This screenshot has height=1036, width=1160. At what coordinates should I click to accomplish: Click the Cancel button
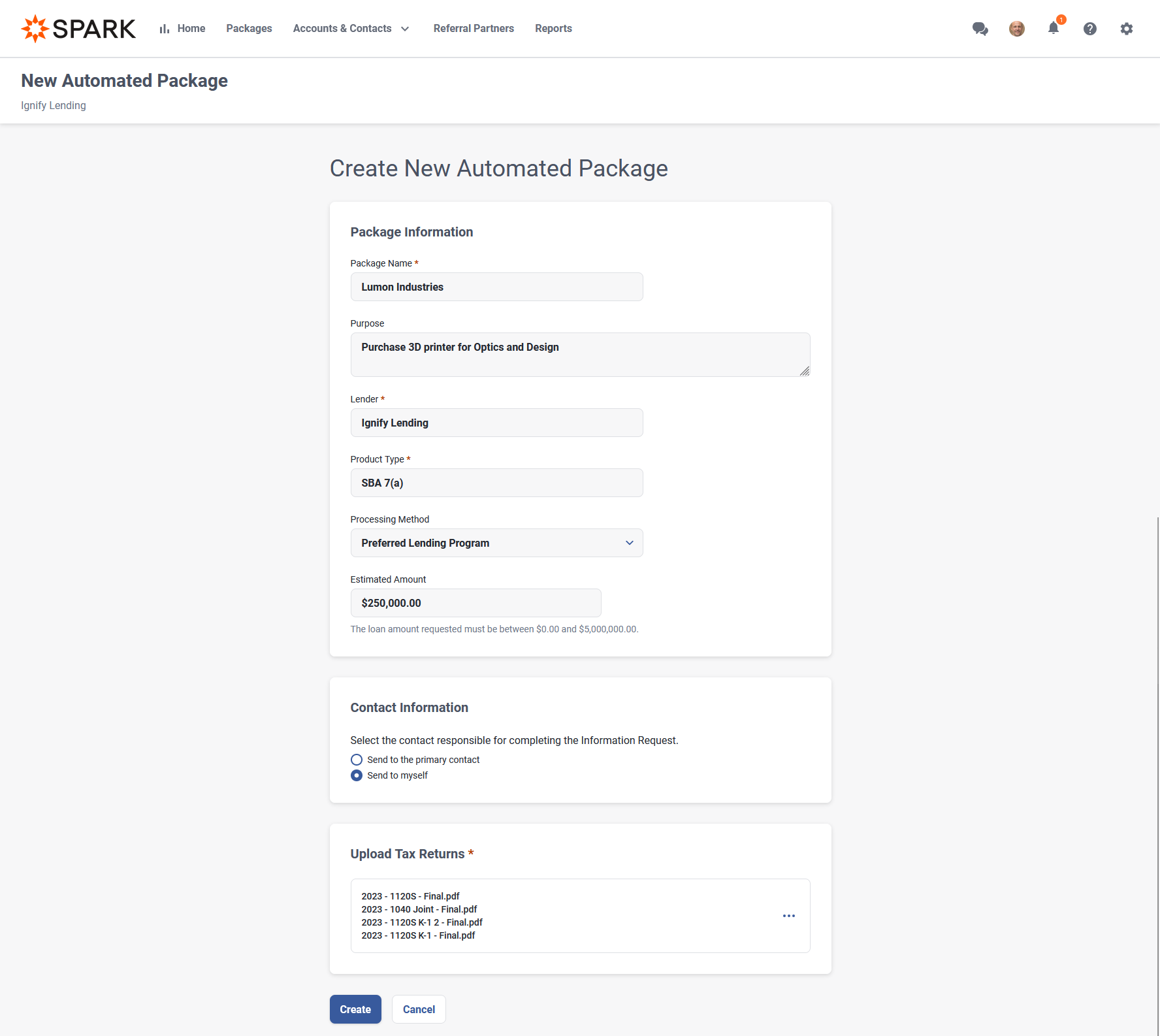[x=419, y=1009]
